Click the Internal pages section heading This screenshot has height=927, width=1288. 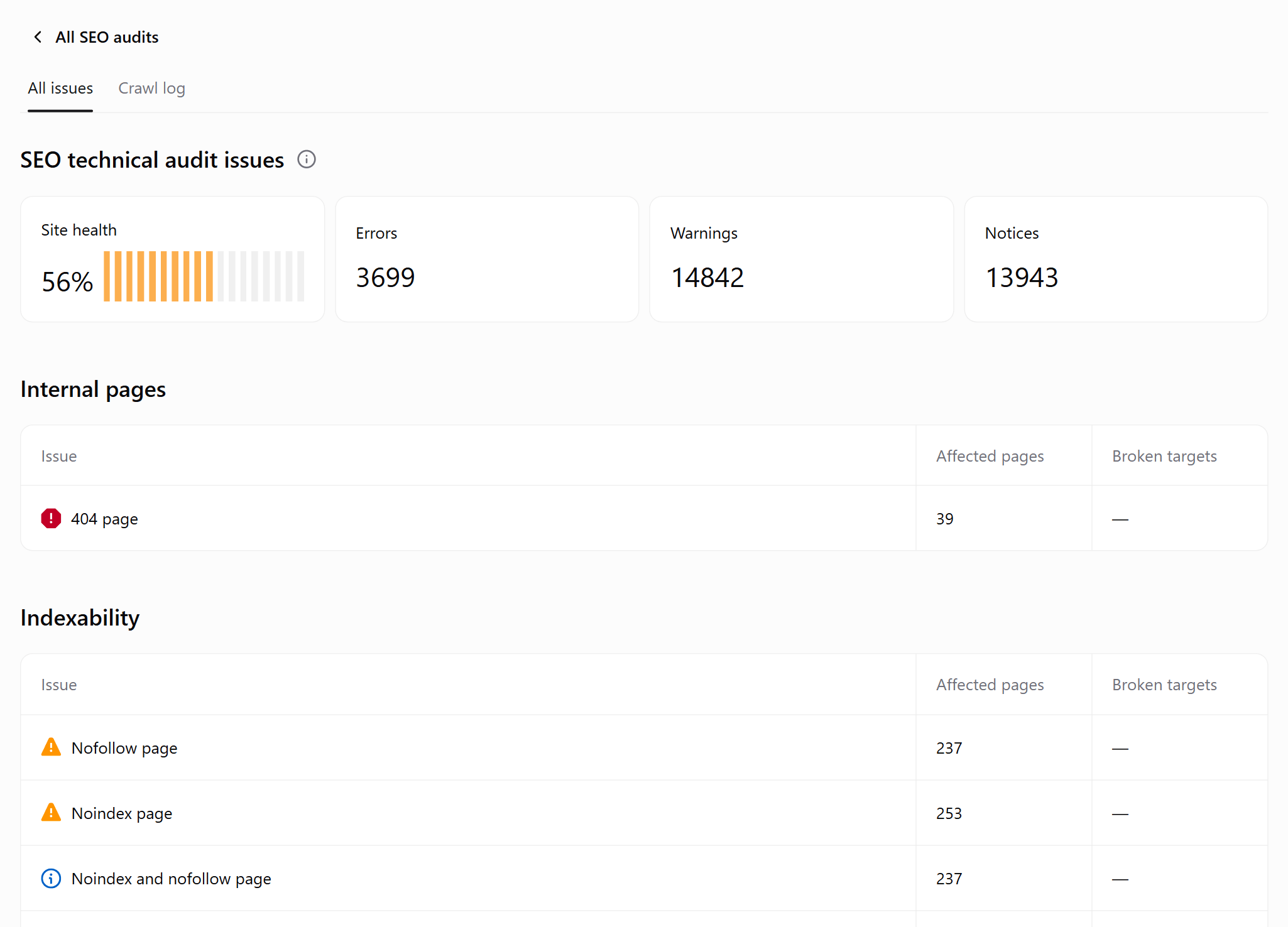[93, 389]
